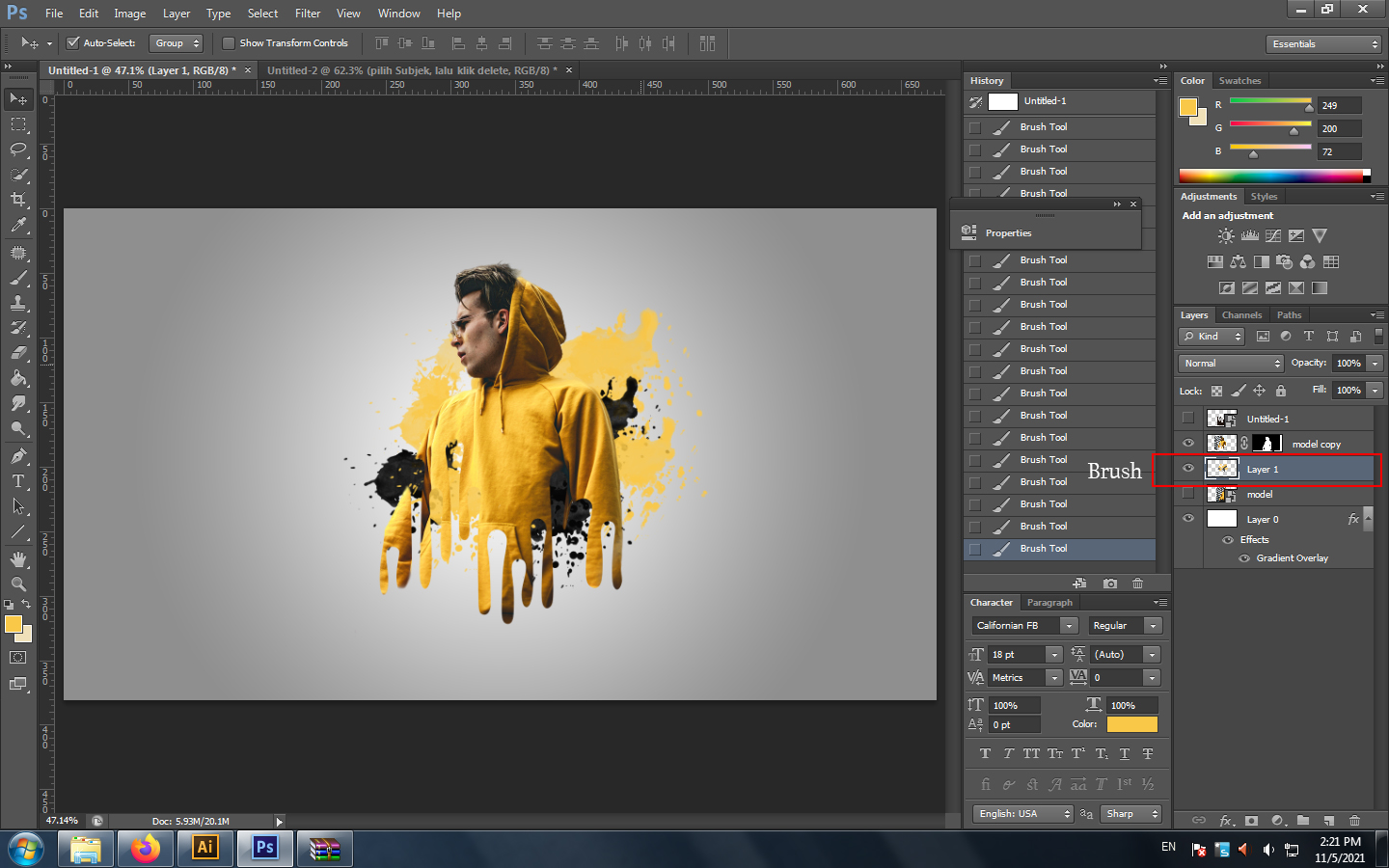Delete layer using trash icon

tap(1354, 821)
